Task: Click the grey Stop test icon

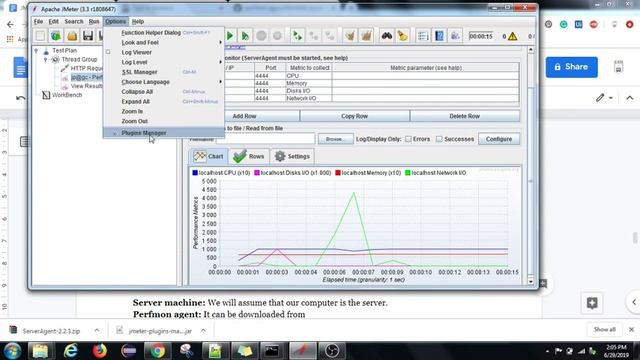Action: tap(261, 36)
